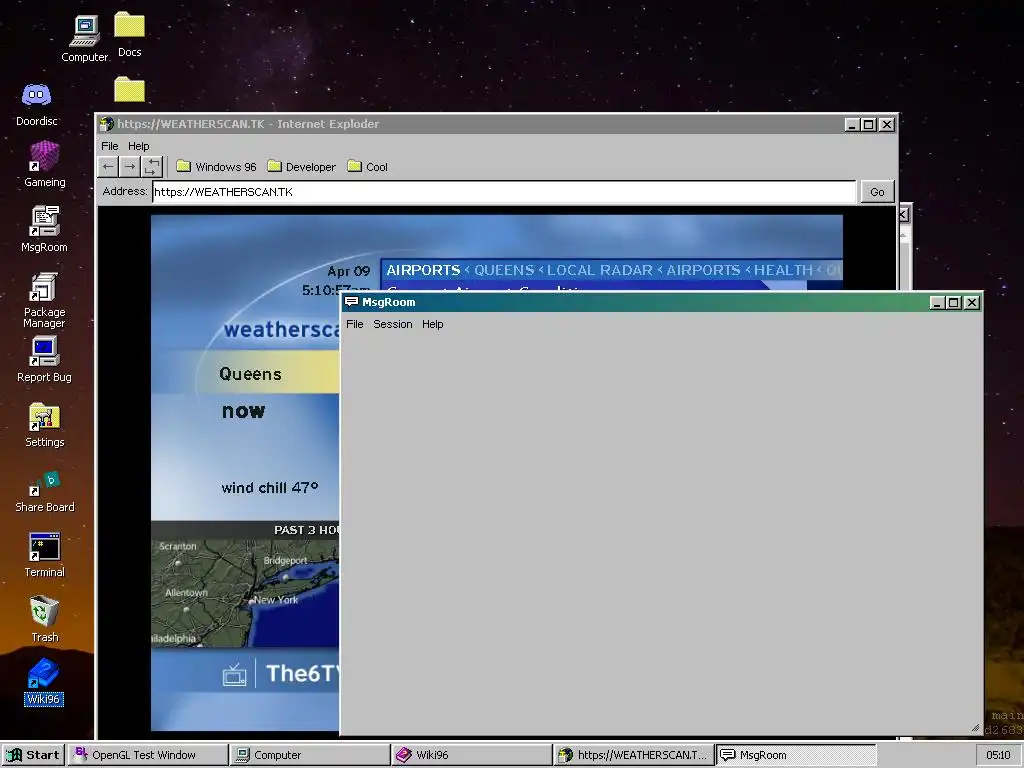
Task: Open the Trash recycle bin
Action: point(44,619)
